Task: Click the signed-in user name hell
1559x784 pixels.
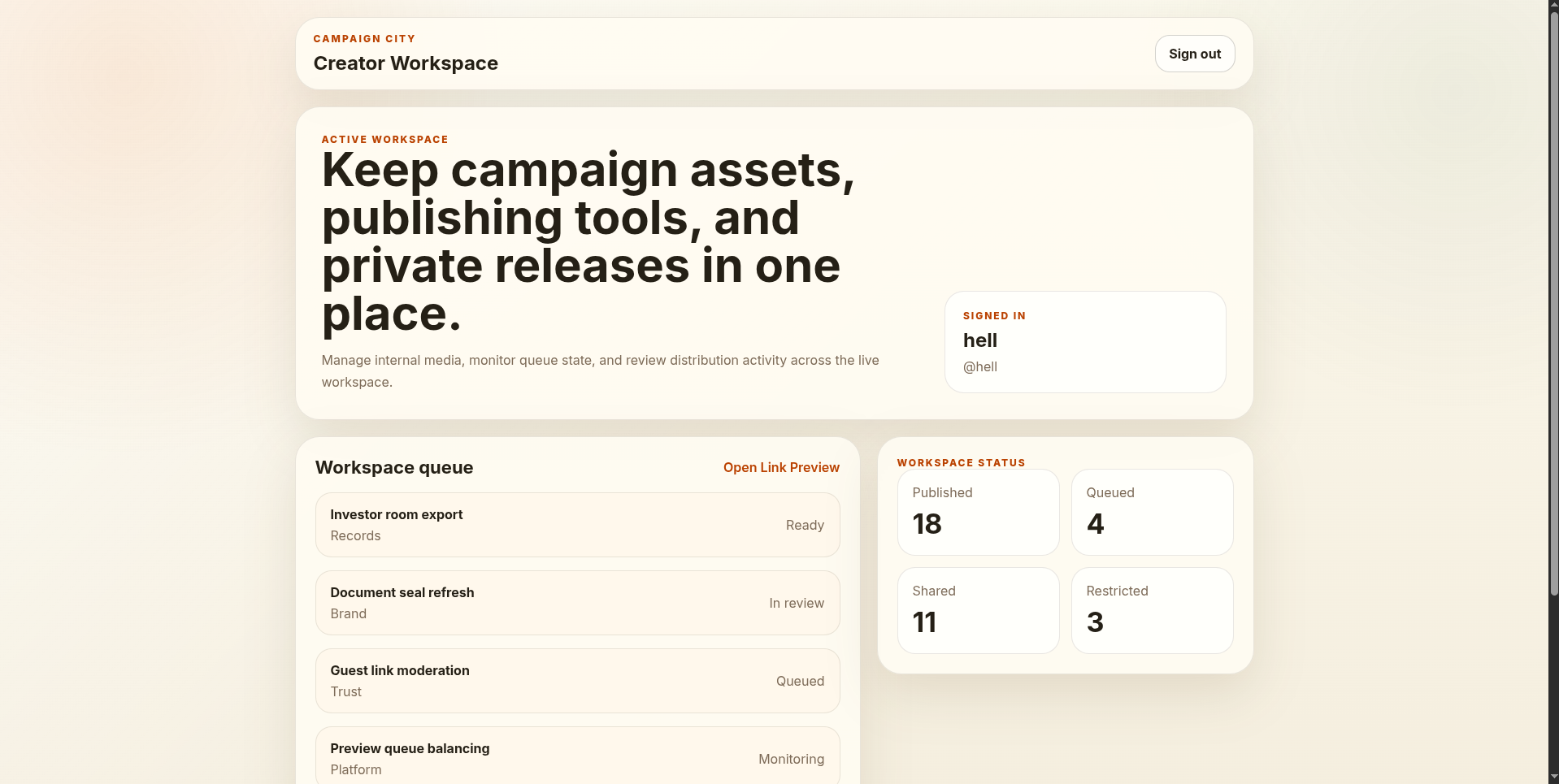Action: [x=979, y=340]
